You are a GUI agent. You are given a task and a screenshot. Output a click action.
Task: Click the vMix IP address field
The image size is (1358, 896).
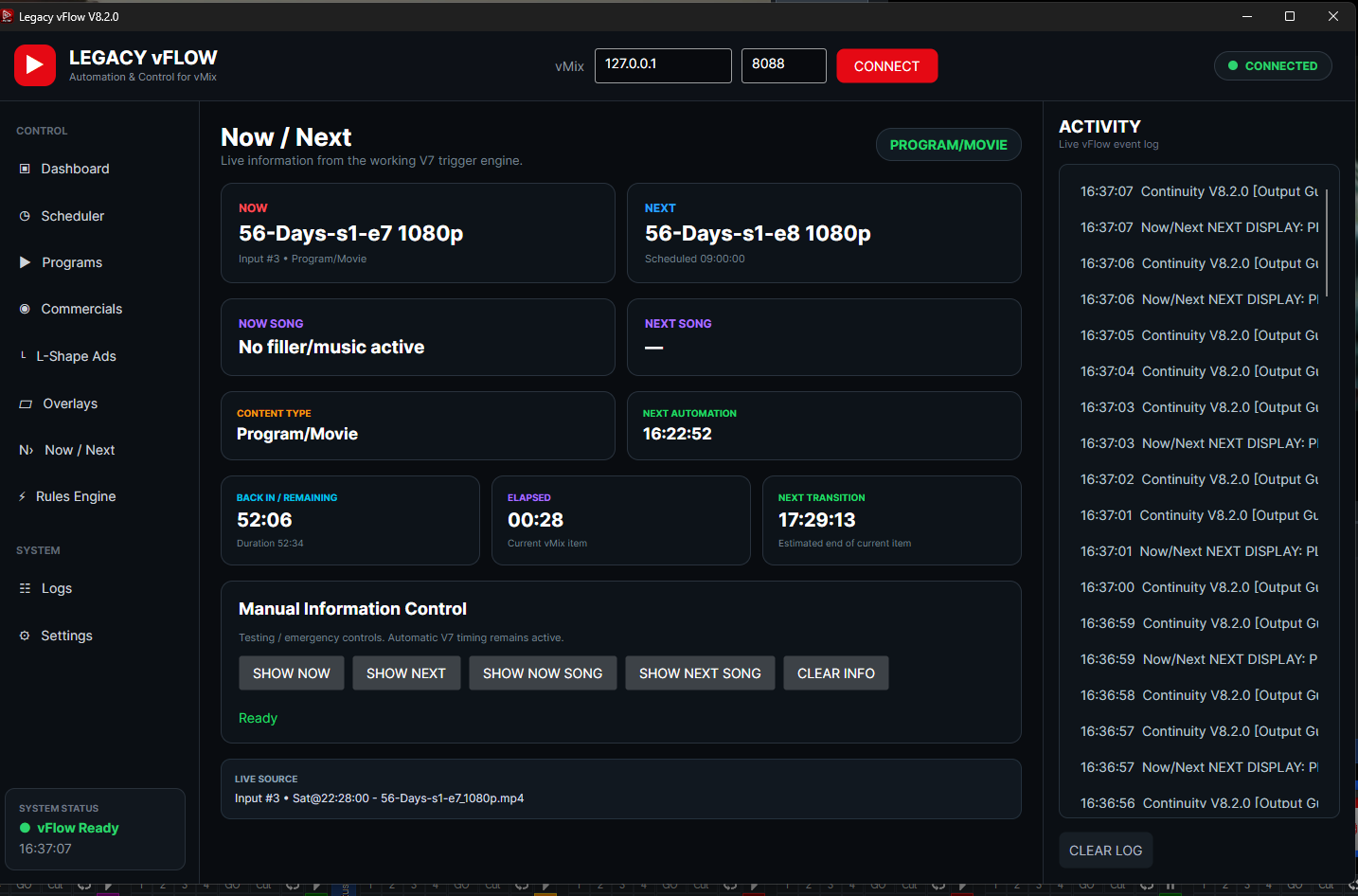[x=663, y=65]
